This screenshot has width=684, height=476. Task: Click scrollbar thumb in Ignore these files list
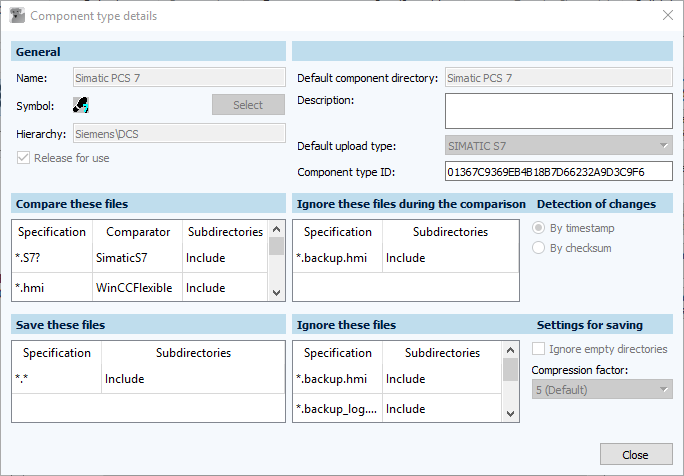510,370
